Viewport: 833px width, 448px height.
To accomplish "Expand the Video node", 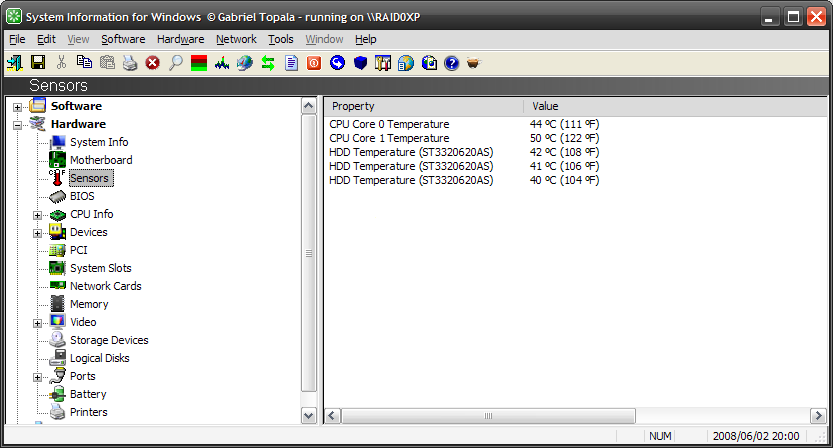I will [x=37, y=323].
